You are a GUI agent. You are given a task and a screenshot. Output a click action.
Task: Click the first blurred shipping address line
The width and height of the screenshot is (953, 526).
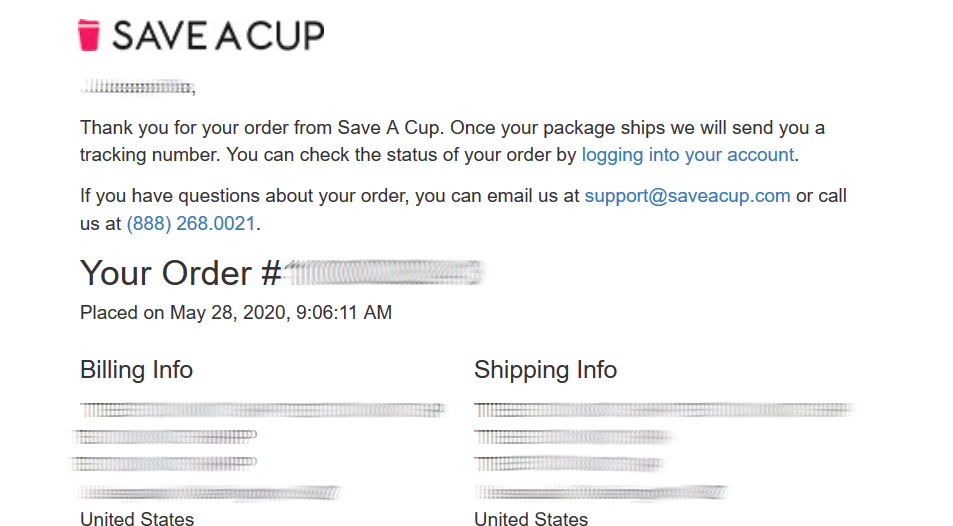pos(664,410)
